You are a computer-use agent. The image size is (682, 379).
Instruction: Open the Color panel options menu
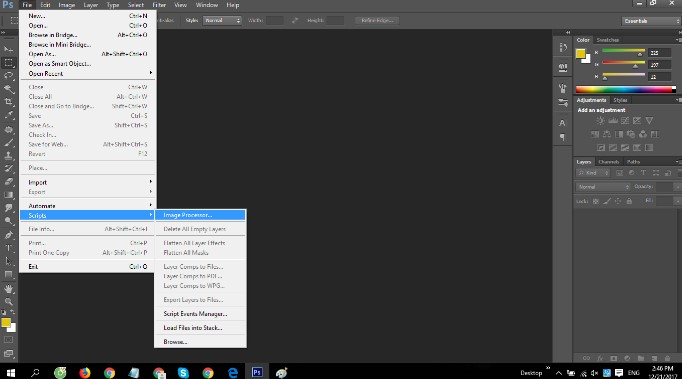[679, 40]
